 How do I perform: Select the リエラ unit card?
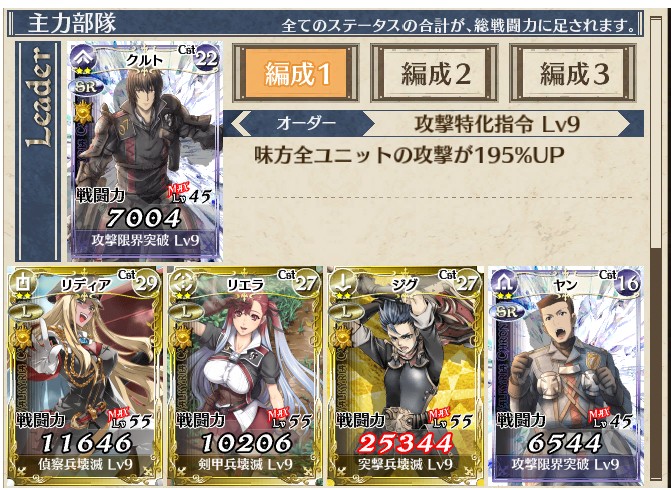(x=245, y=376)
